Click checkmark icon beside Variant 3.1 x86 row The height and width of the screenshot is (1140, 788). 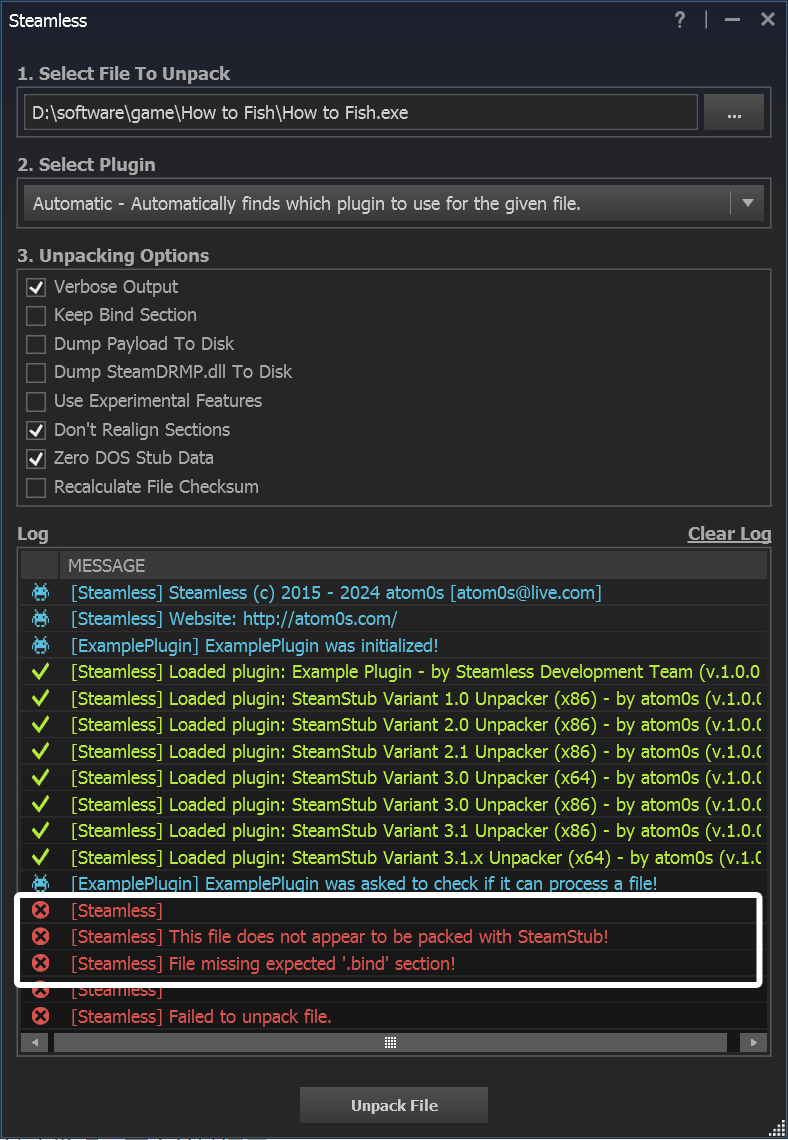(x=41, y=830)
